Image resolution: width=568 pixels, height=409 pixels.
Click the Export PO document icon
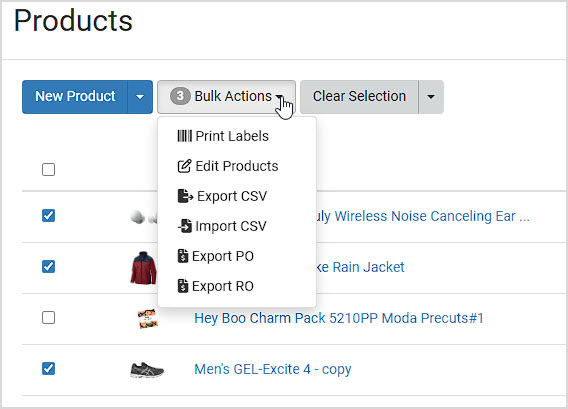click(x=183, y=256)
